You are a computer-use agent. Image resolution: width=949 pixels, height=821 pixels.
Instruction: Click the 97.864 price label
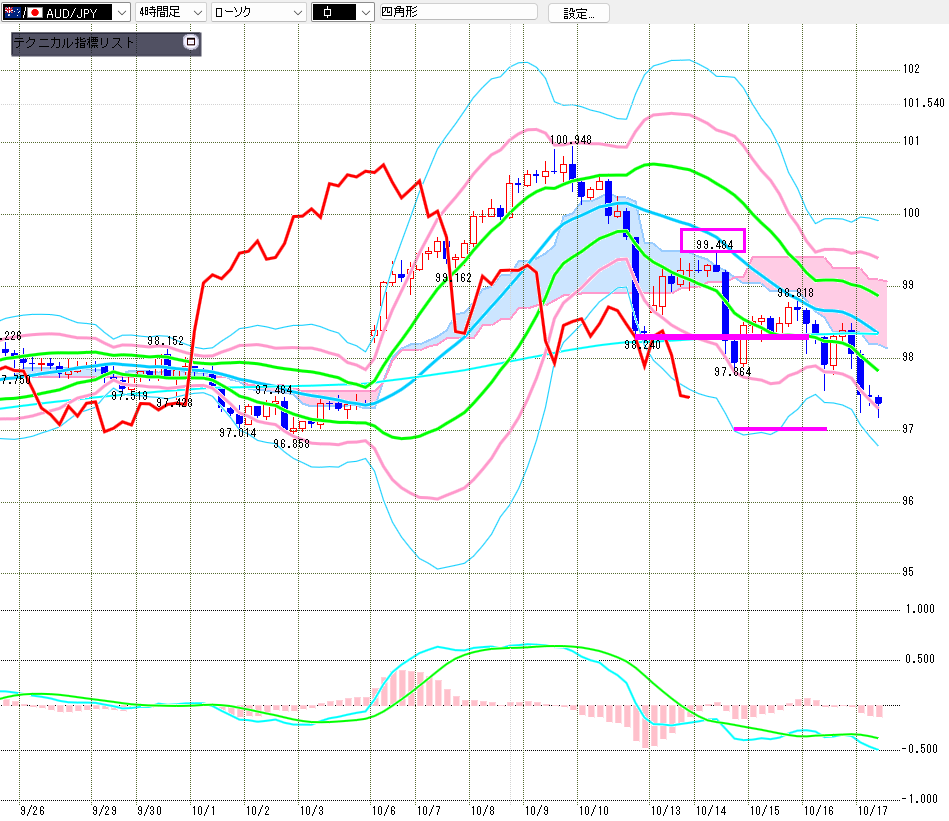coord(732,371)
